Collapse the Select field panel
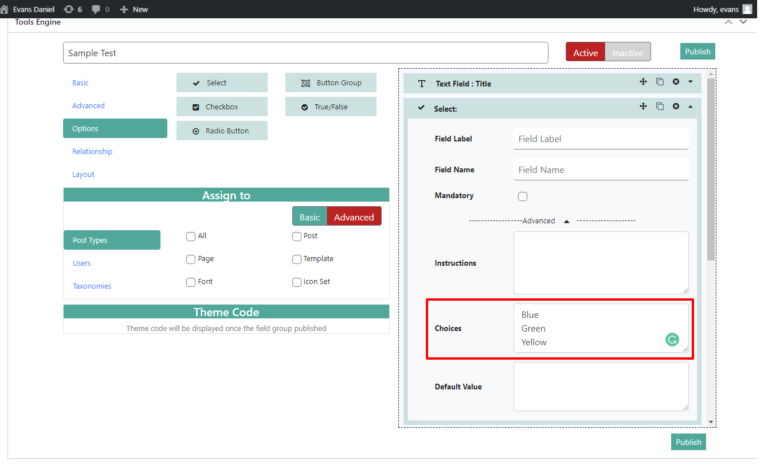 coord(690,106)
